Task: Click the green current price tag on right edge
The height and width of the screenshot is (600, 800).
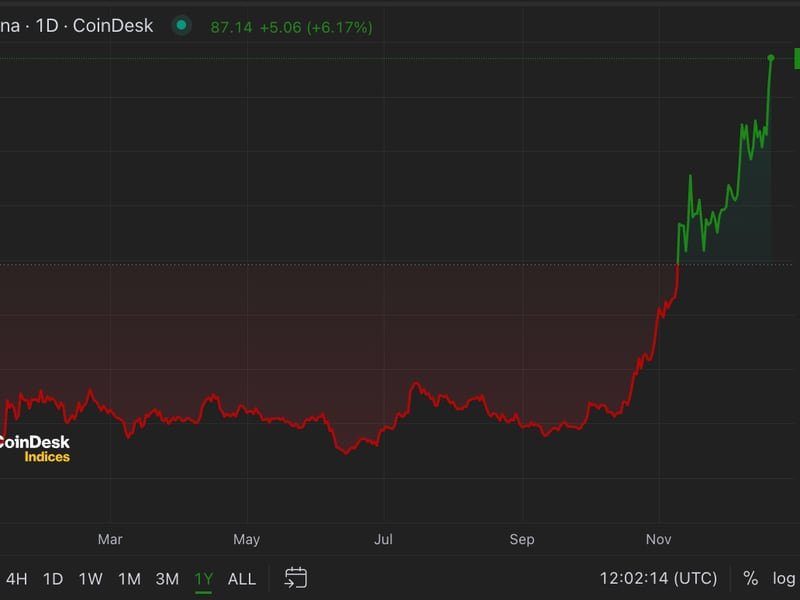Action: coord(795,58)
